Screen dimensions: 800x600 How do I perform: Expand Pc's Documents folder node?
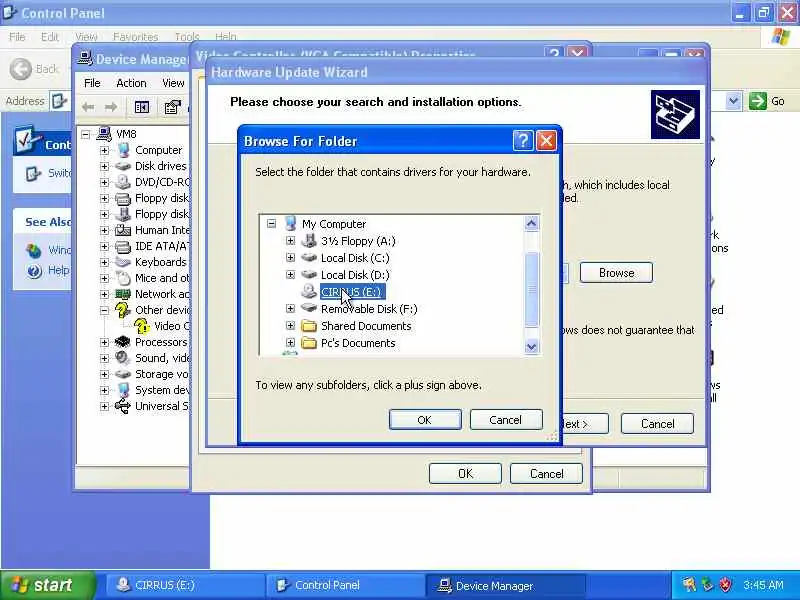click(x=290, y=342)
